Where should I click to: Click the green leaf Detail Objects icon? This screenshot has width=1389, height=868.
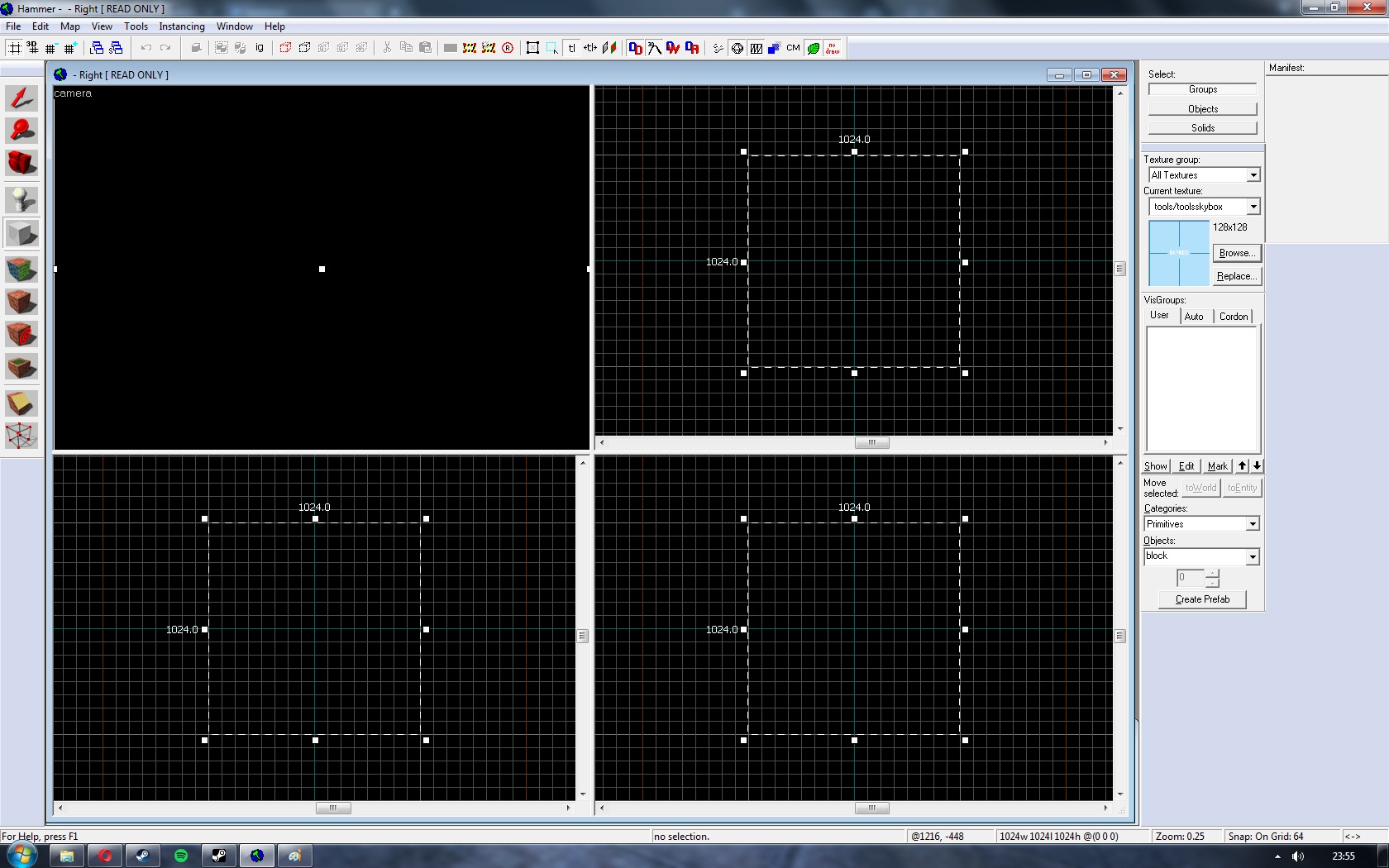pos(814,48)
